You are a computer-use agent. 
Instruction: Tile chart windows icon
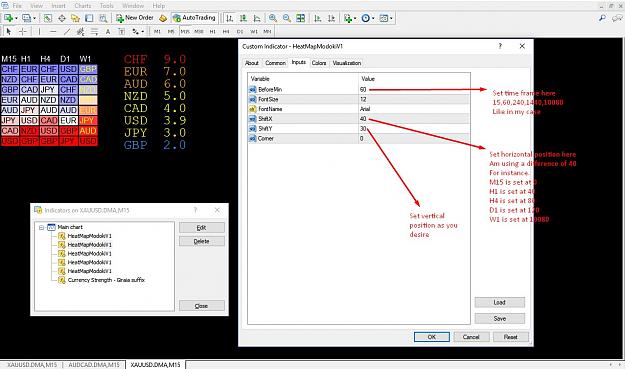[x=301, y=18]
